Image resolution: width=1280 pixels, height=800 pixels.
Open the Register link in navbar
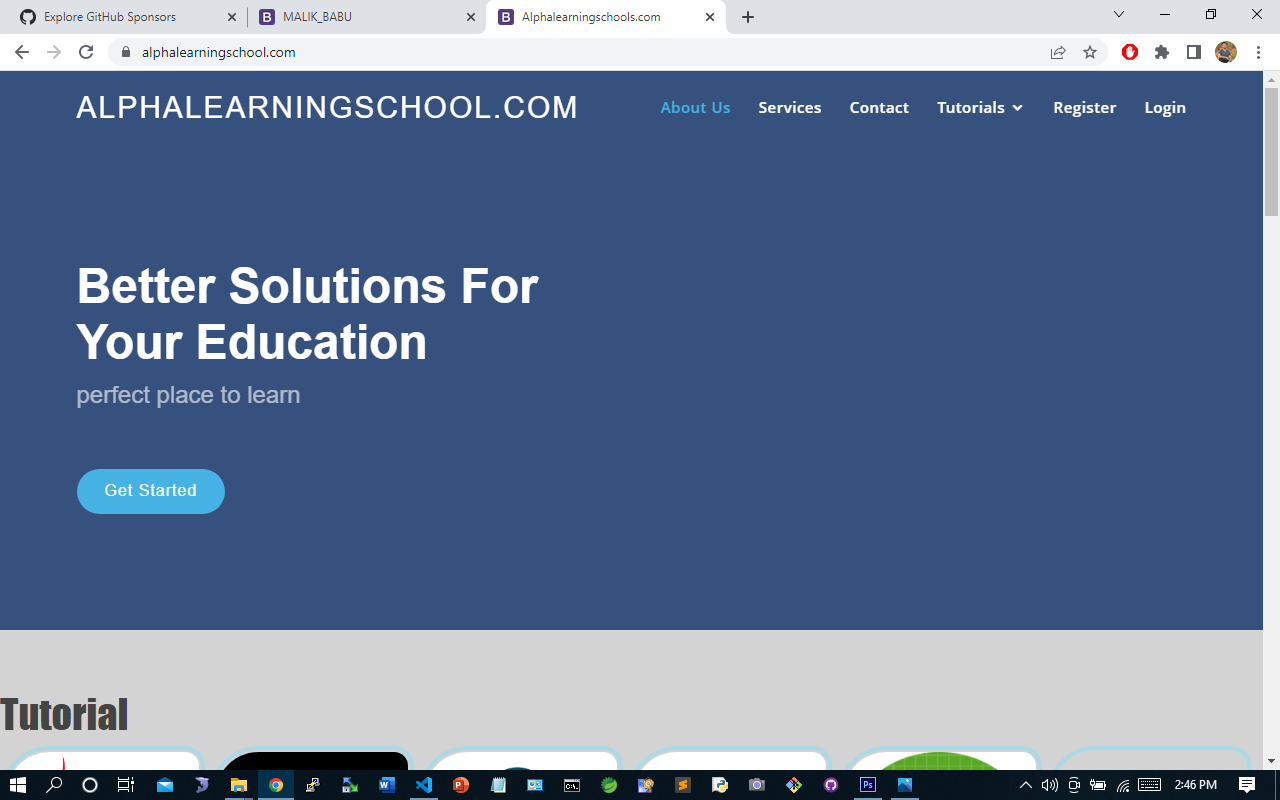pyautogui.click(x=1084, y=108)
